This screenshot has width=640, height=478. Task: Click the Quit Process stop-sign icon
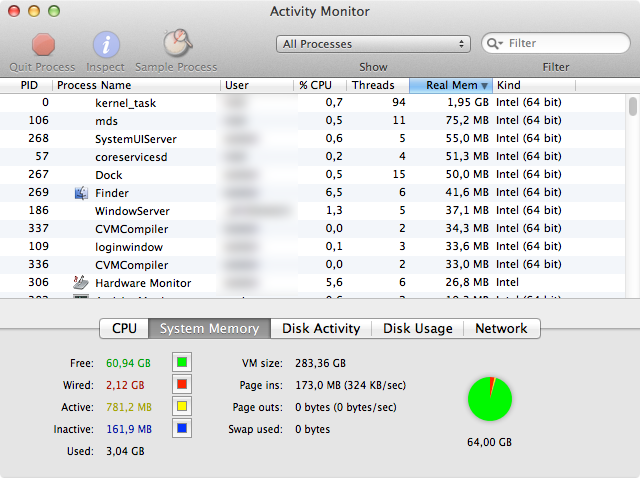coord(43,44)
